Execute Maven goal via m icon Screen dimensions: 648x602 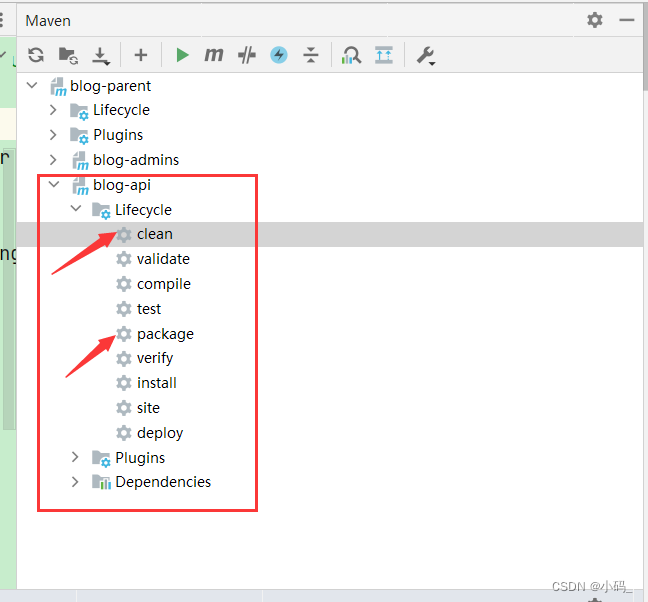214,55
